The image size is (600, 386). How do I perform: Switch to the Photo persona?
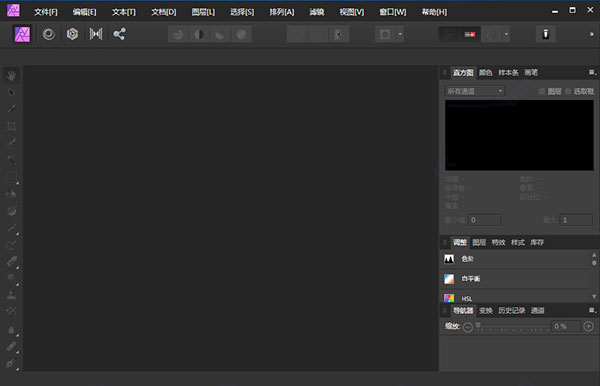click(22, 34)
